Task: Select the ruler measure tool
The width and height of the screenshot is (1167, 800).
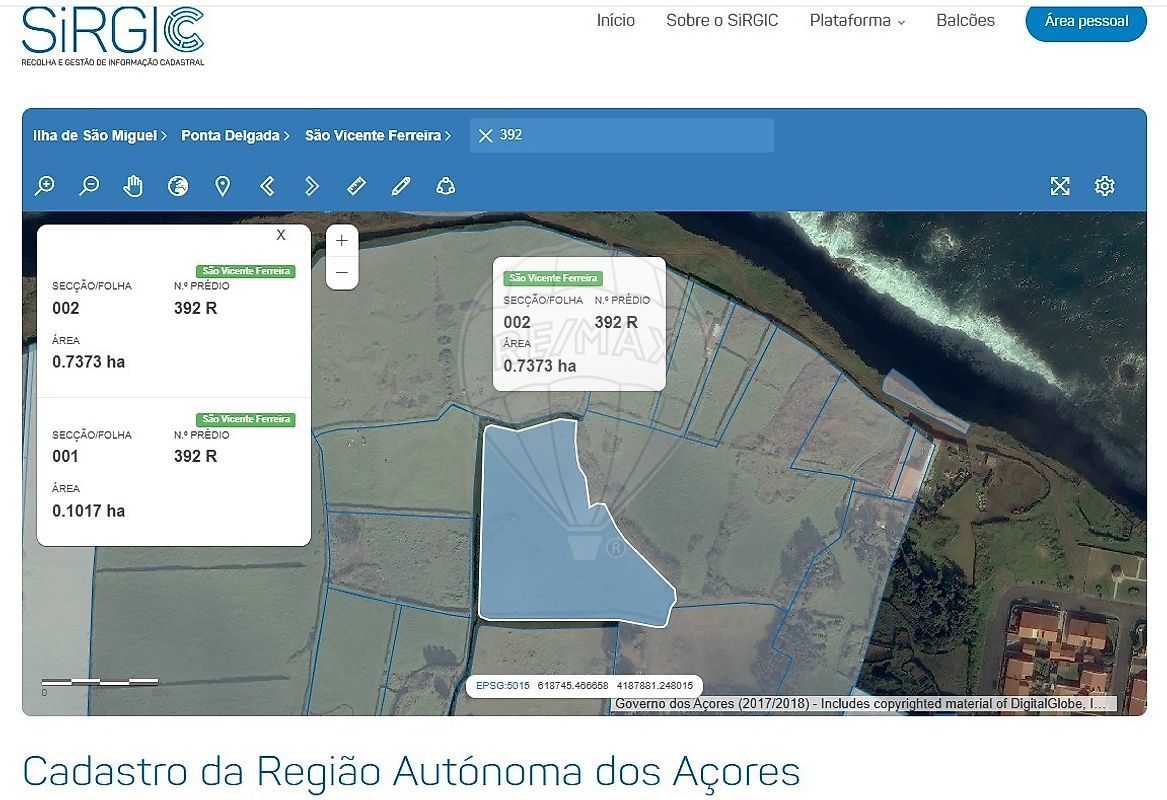Action: click(357, 186)
